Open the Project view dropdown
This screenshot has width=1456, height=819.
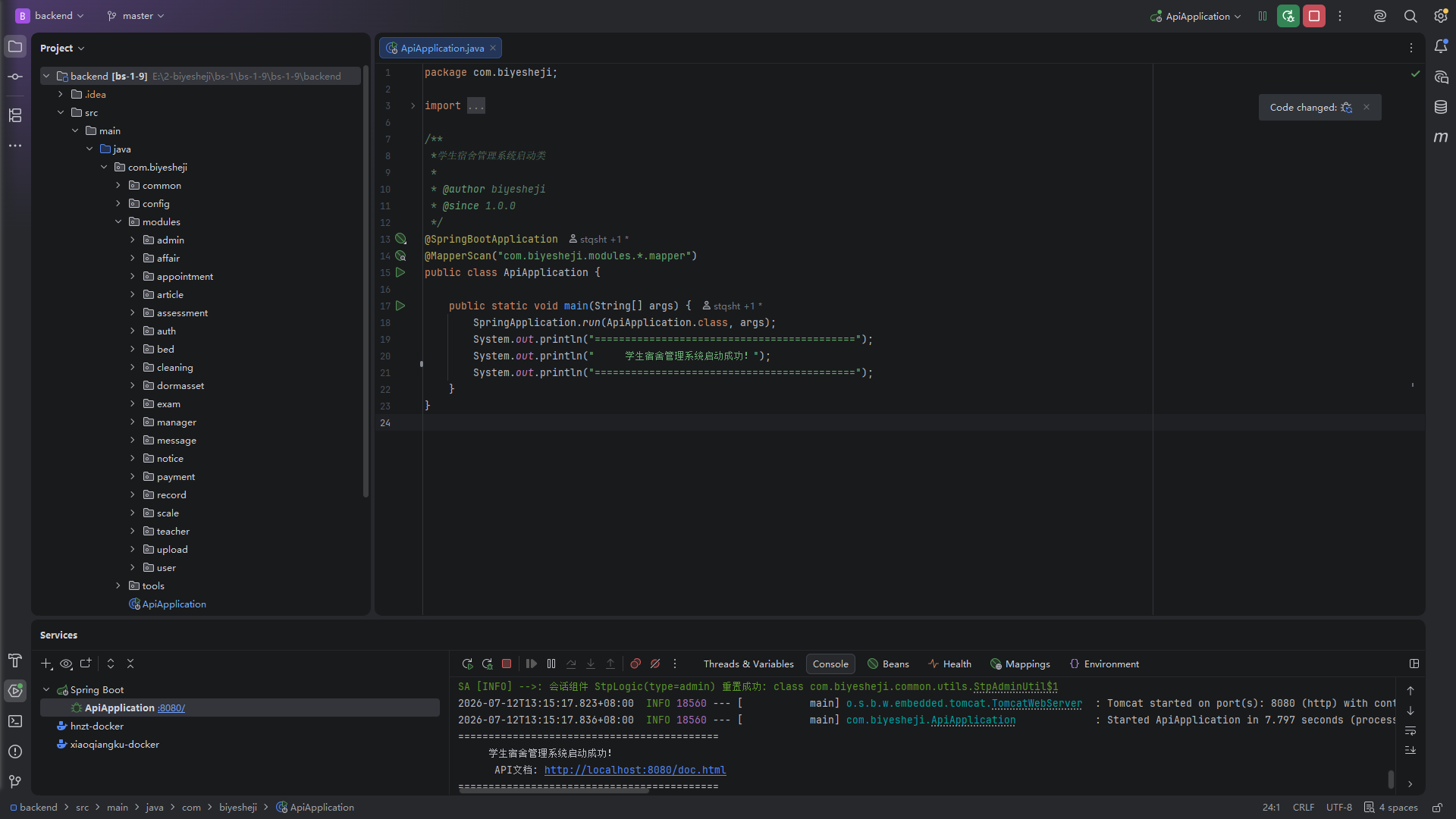coord(62,48)
